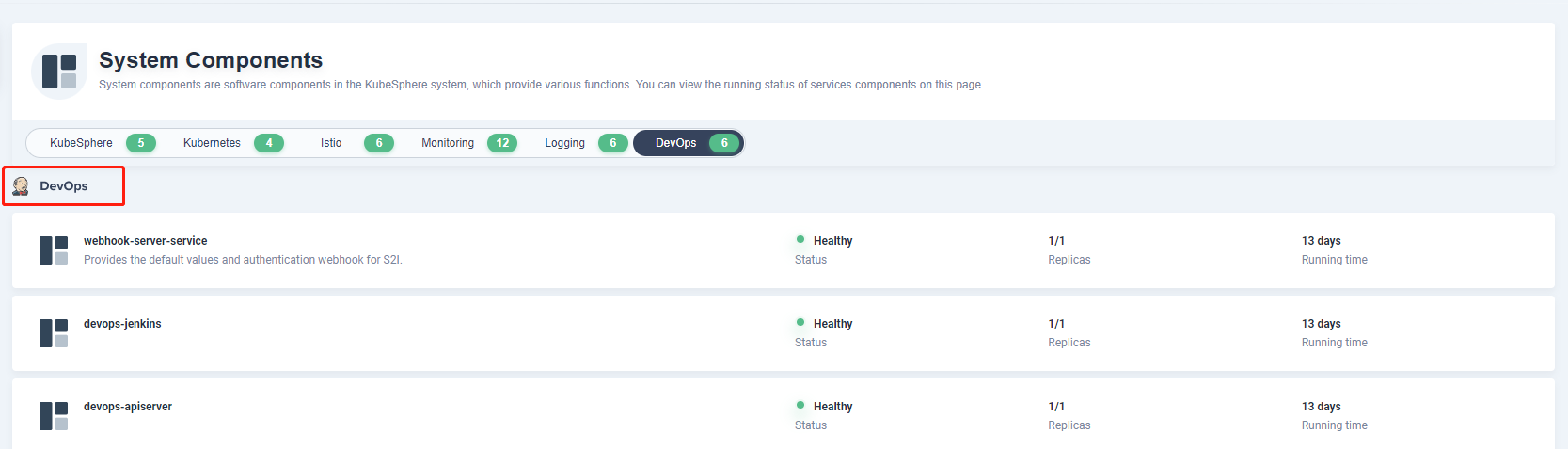
Task: Click the green status dot of devops-jenkins
Action: point(800,322)
